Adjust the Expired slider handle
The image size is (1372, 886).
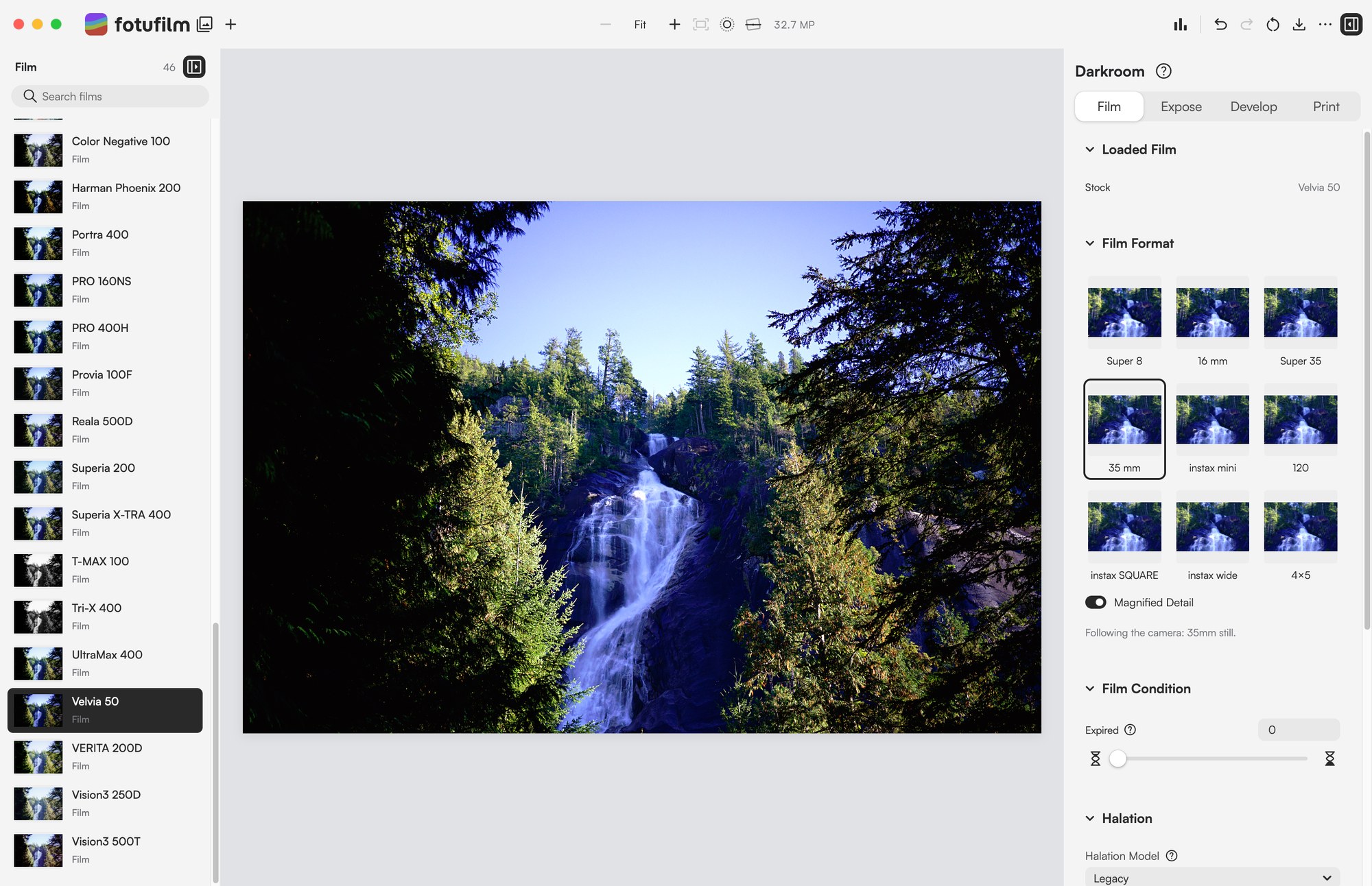pyautogui.click(x=1117, y=758)
